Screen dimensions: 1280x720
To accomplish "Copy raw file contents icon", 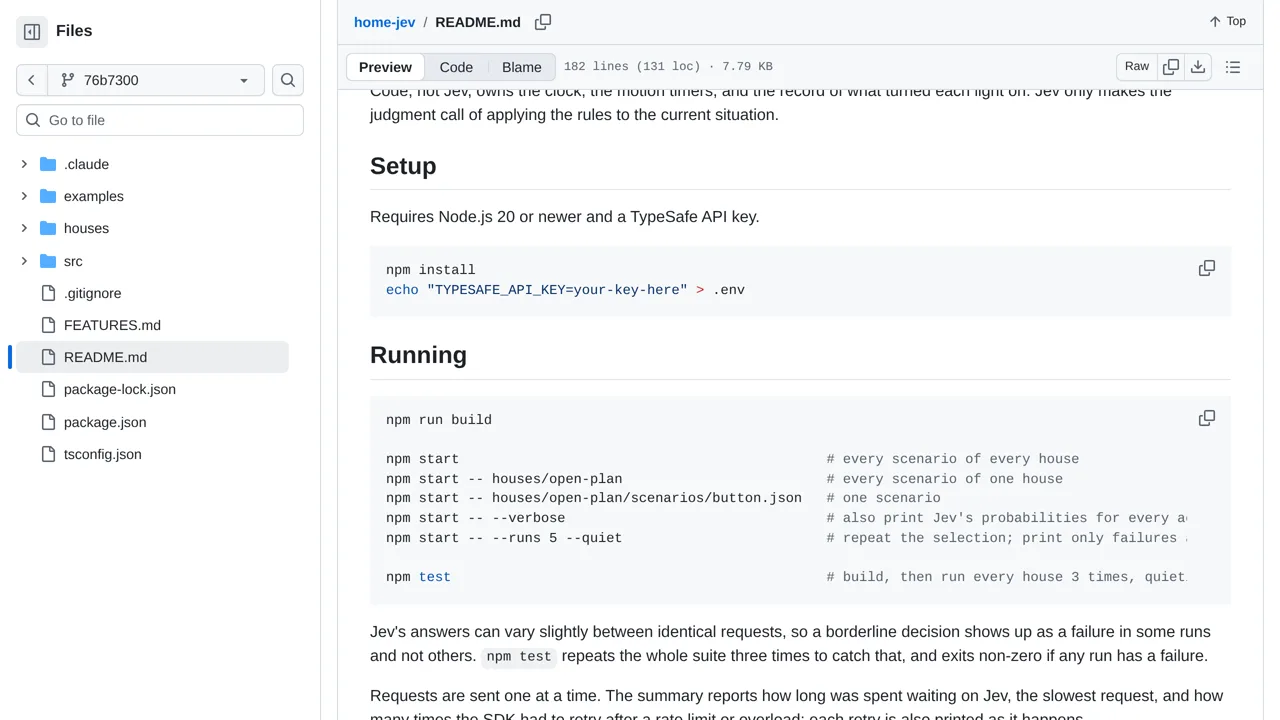I will [1171, 67].
